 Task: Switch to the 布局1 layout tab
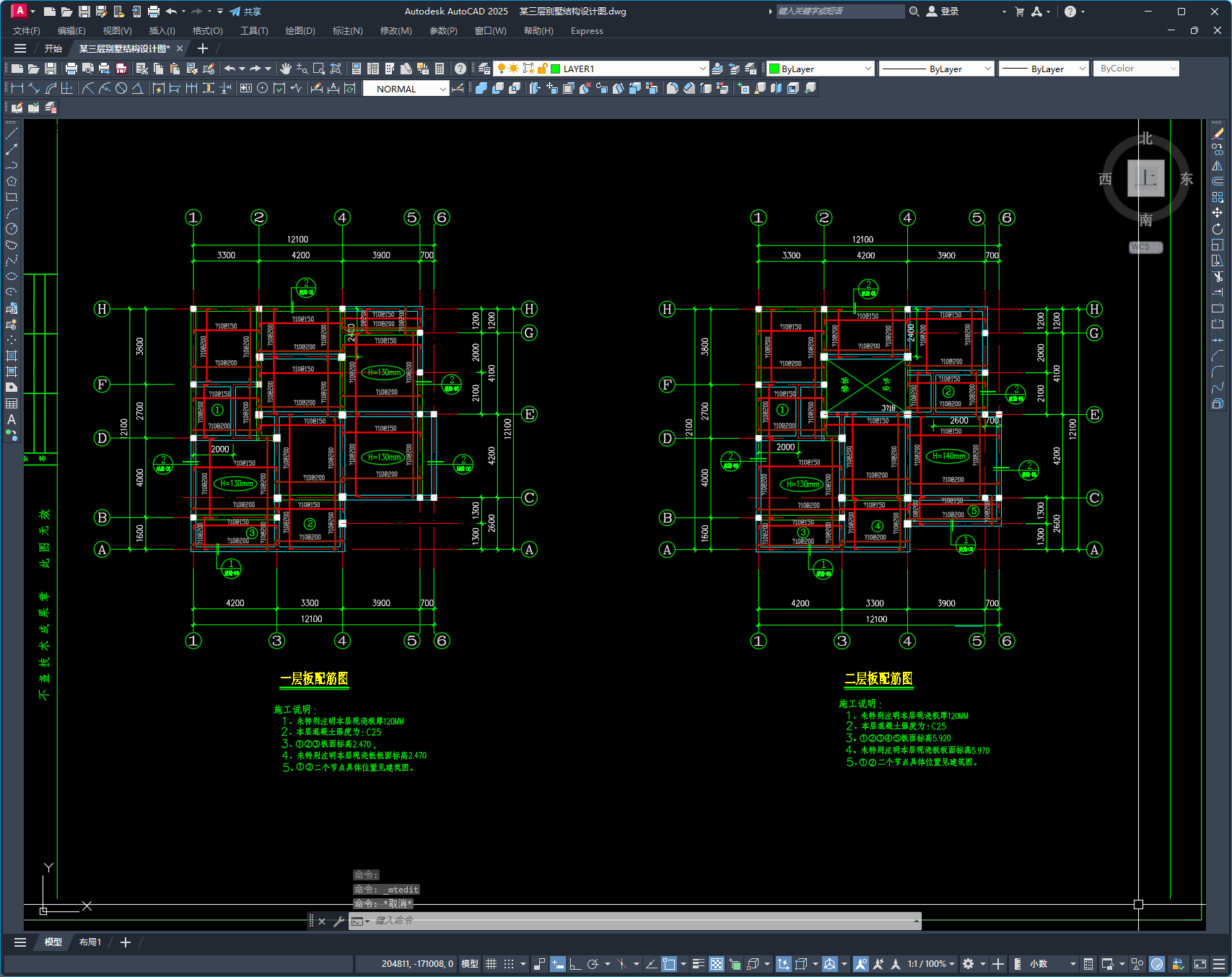point(90,942)
